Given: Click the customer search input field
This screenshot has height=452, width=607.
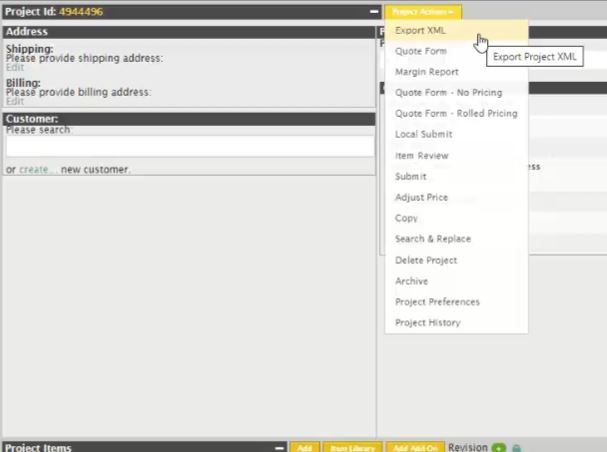Looking at the screenshot, I should coord(189,147).
